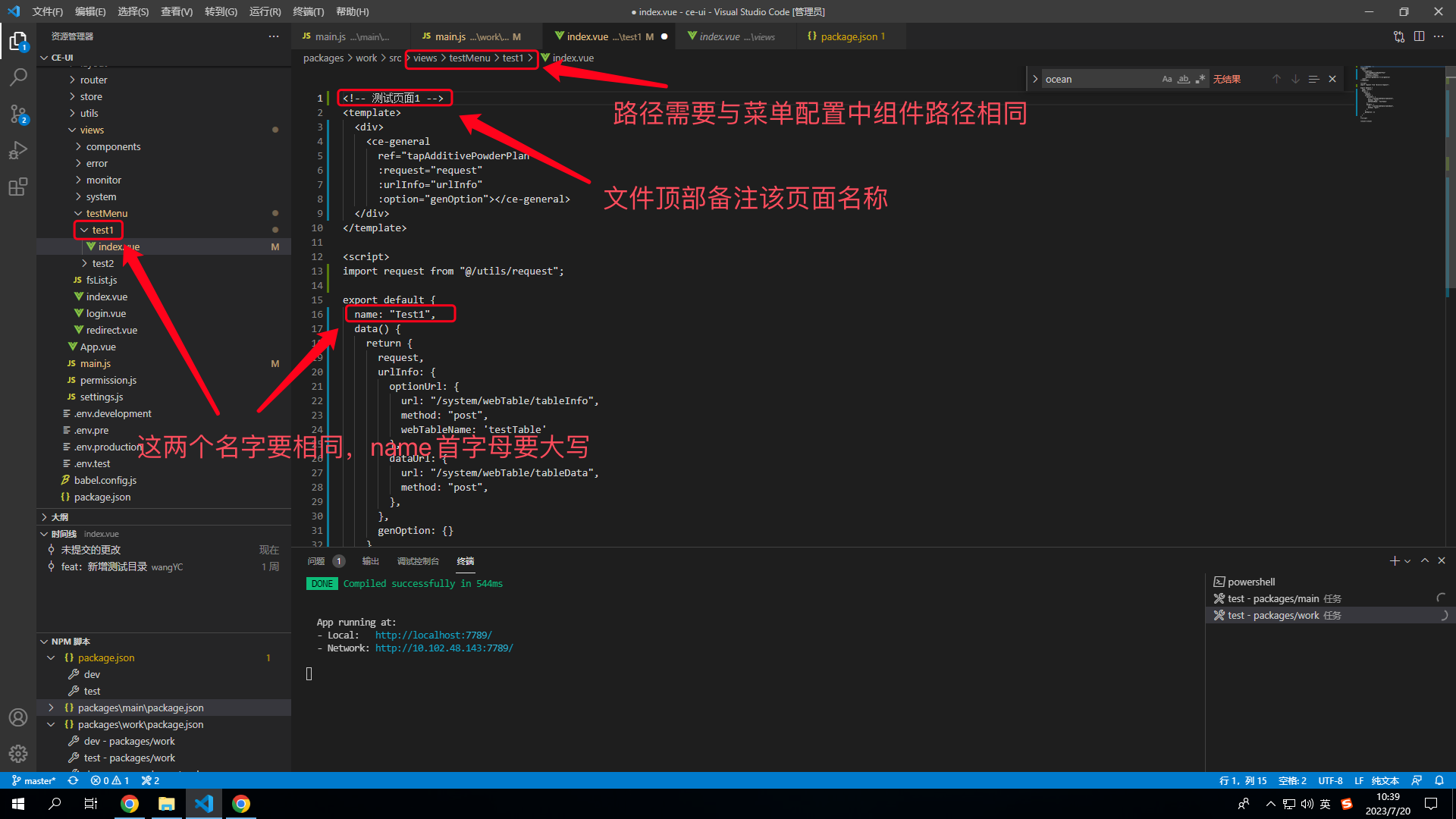This screenshot has width=1456, height=819.
Task: Open Source Control view icon
Action: click(18, 114)
